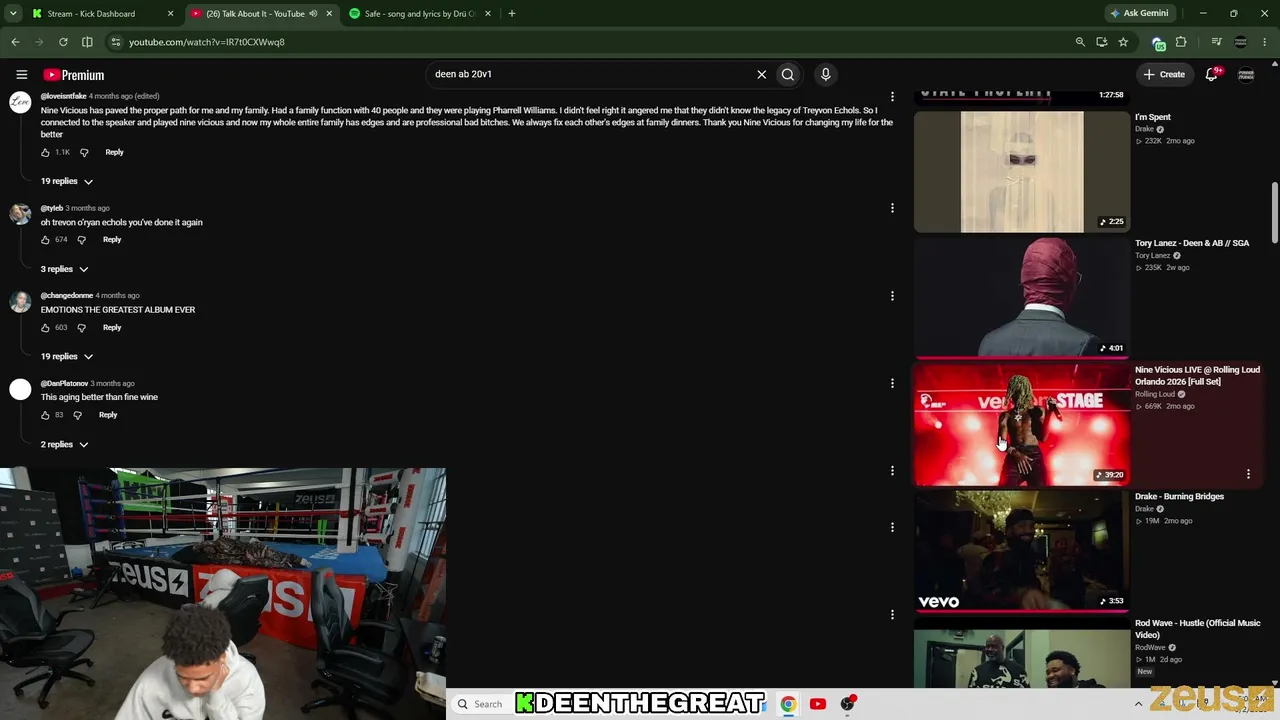Open the Chrome tab search dropdown

click(13, 14)
